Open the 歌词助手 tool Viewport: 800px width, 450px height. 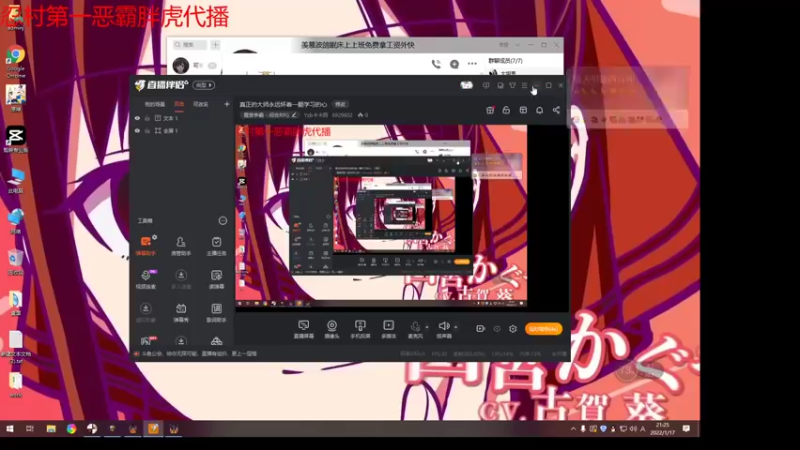[216, 312]
